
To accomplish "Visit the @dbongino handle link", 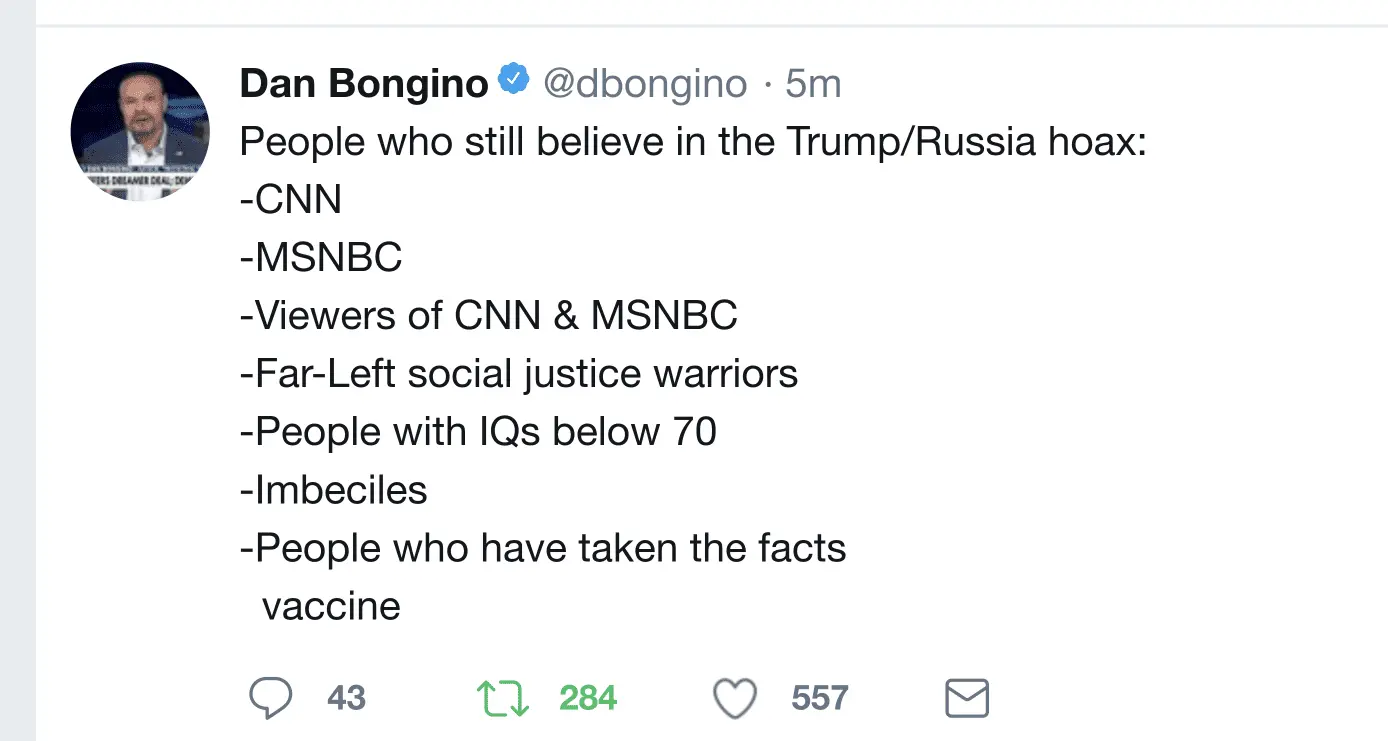I will (645, 84).
